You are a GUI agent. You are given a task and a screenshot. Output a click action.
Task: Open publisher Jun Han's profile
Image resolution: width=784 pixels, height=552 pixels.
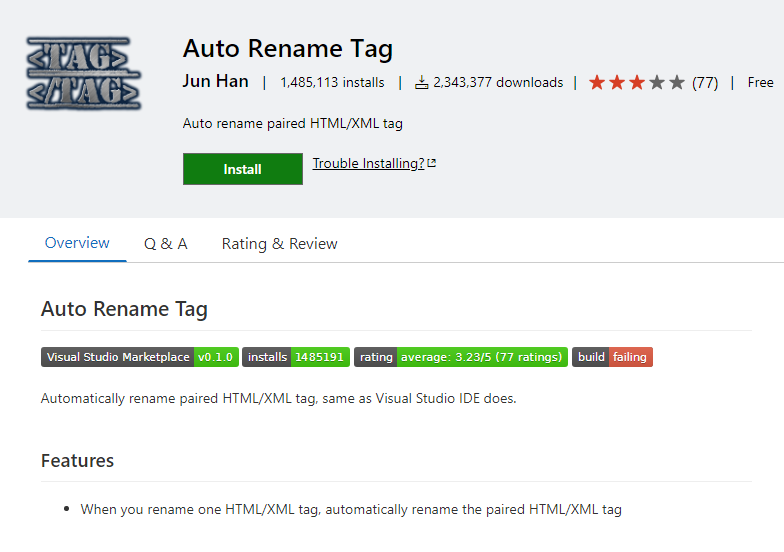click(215, 82)
